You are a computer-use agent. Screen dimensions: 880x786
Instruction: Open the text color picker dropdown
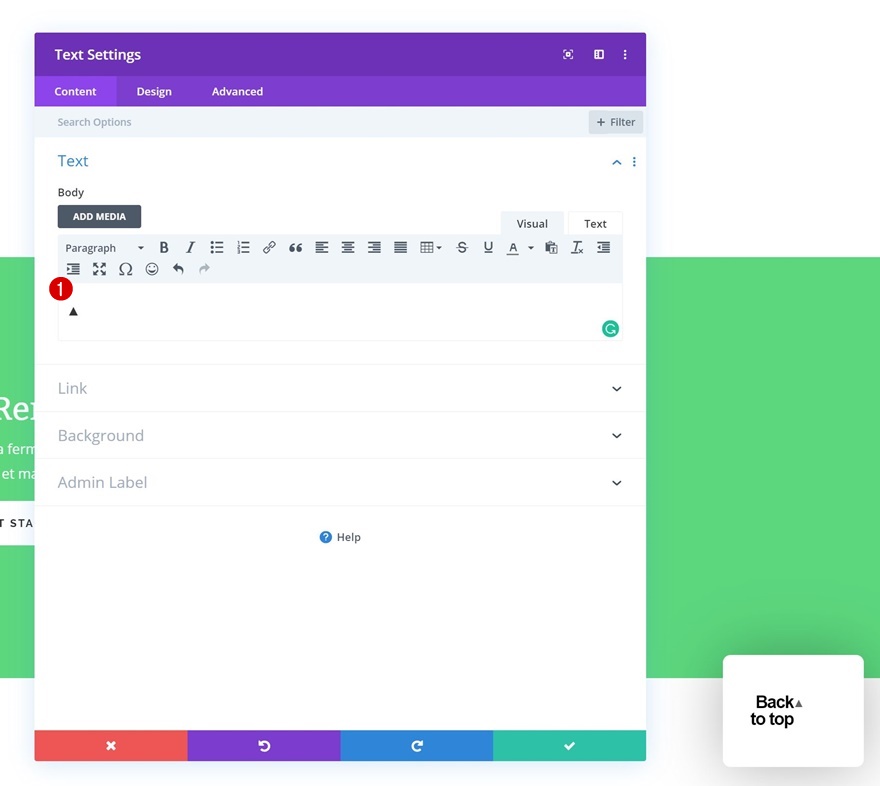(x=530, y=247)
